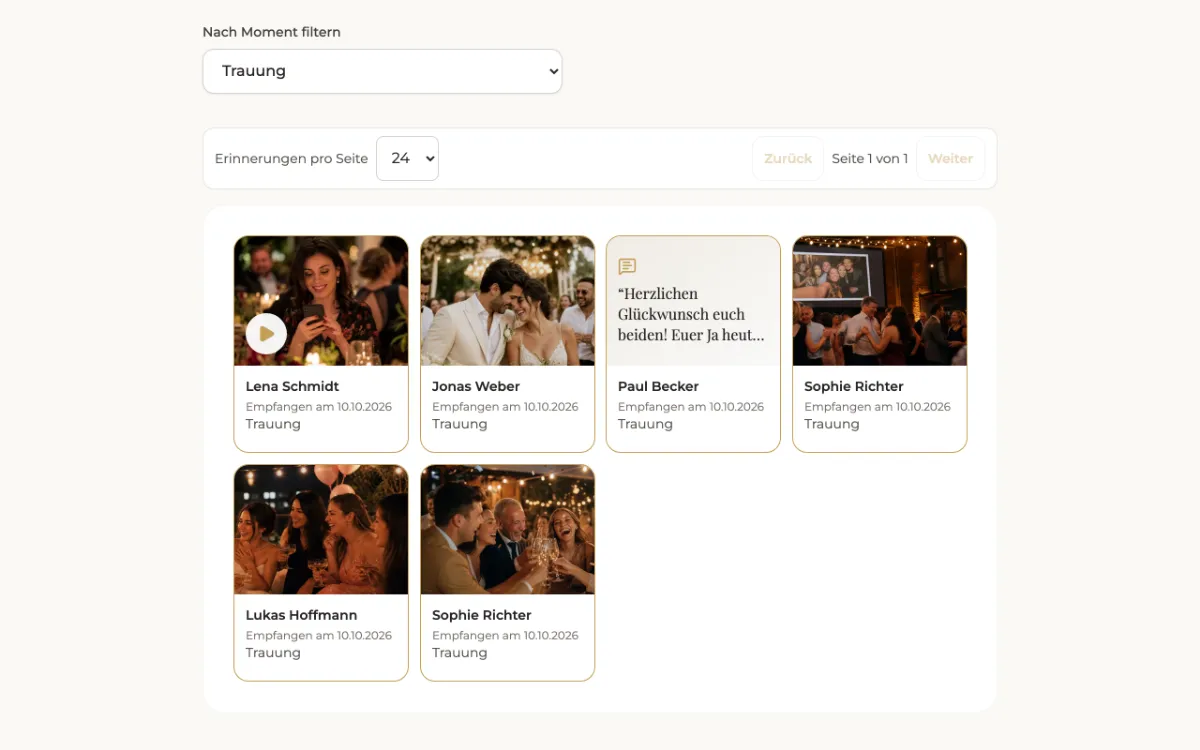Screen dimensions: 1200x750
Task: Click the name Lena Schmidt
Action: [x=292, y=386]
